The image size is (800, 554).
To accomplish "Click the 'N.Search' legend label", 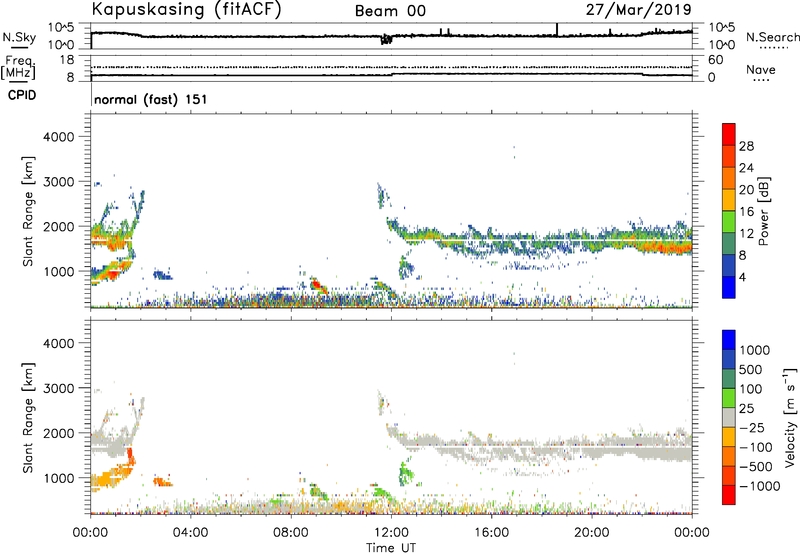I will pos(772,37).
